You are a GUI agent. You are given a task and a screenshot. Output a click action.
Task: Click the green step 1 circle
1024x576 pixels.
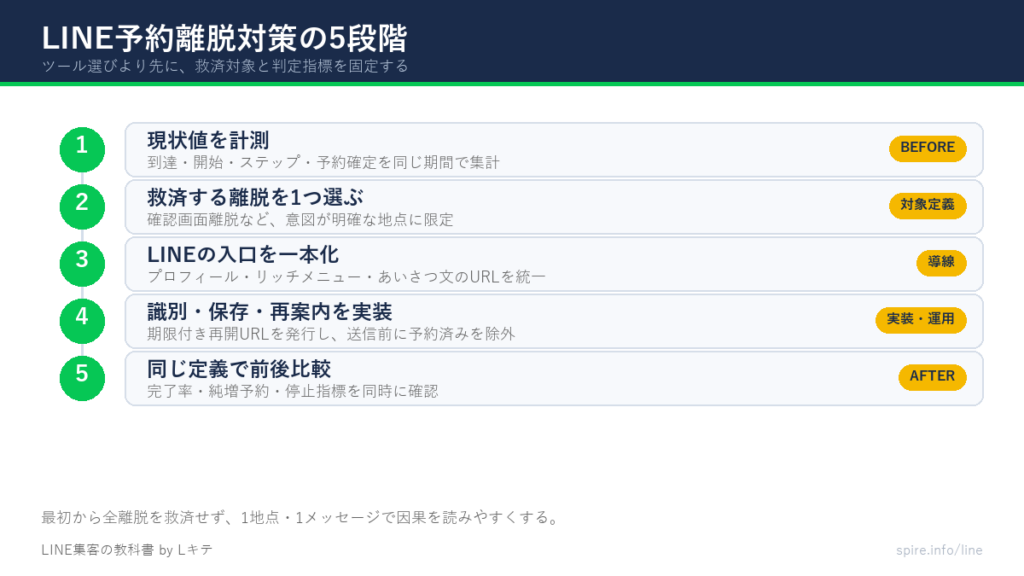pos(82,150)
